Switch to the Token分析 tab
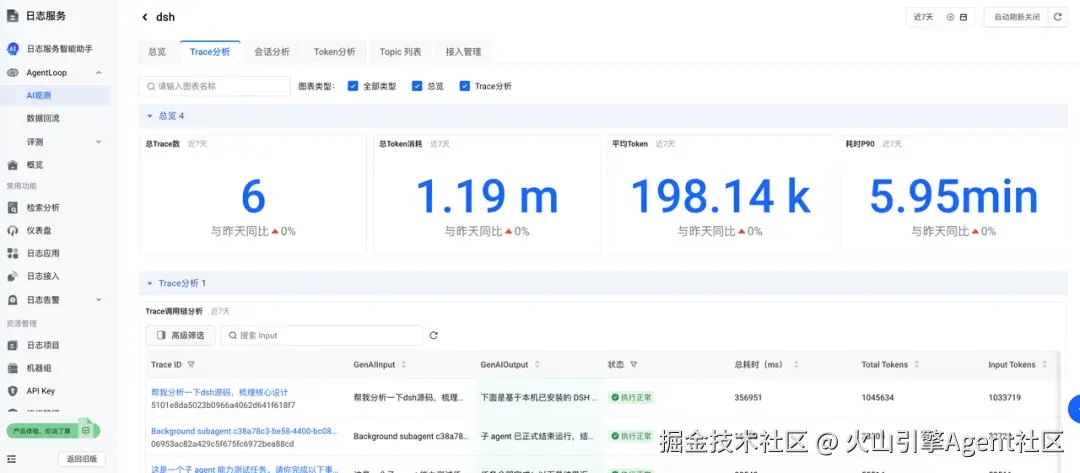The width and height of the screenshot is (1080, 473). [x=335, y=52]
